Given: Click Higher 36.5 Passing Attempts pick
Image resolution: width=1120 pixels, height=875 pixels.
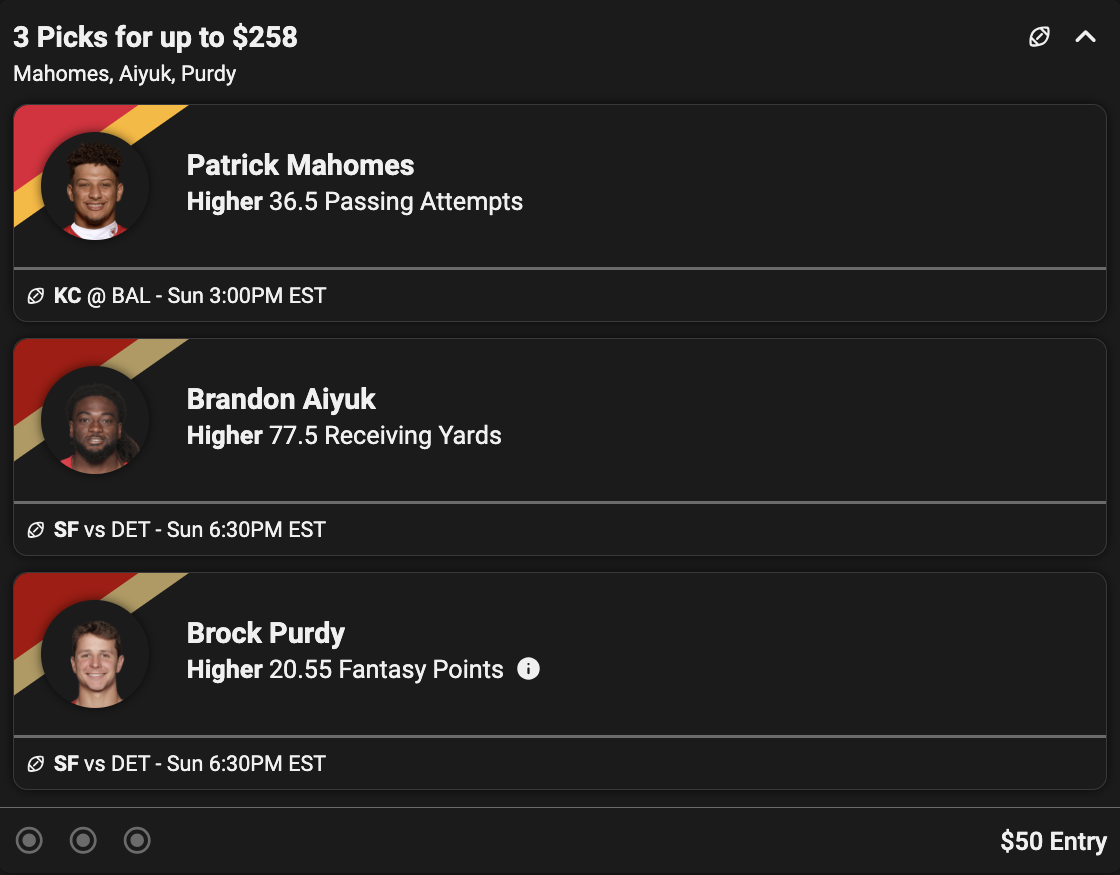Looking at the screenshot, I should coord(355,202).
